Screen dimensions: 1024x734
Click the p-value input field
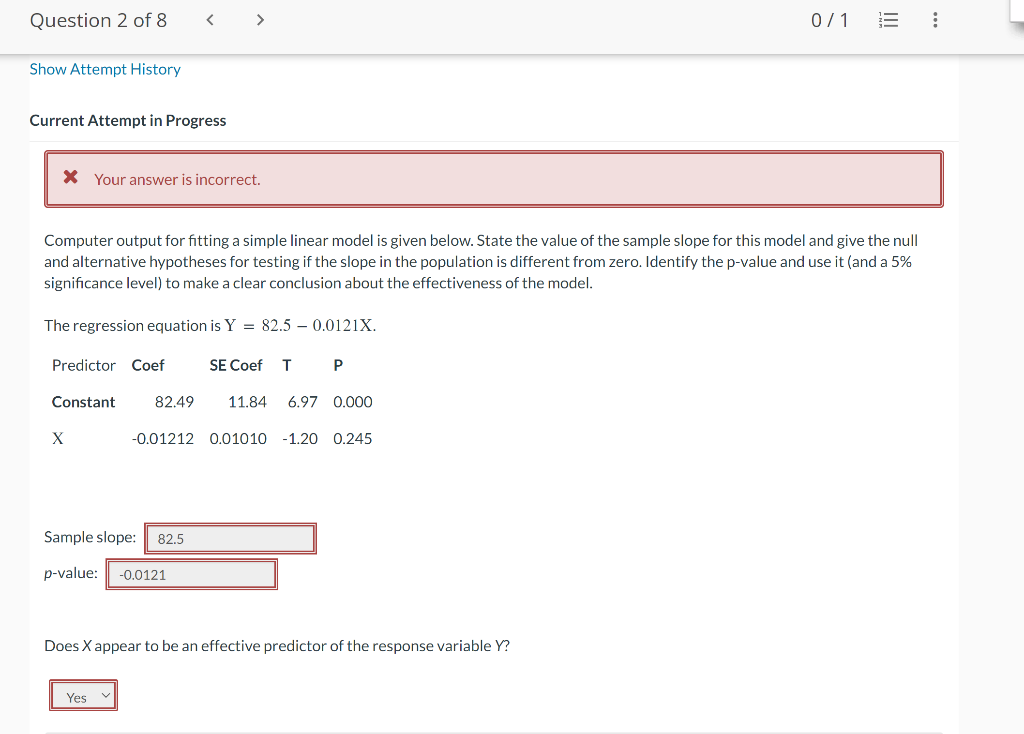coord(191,573)
